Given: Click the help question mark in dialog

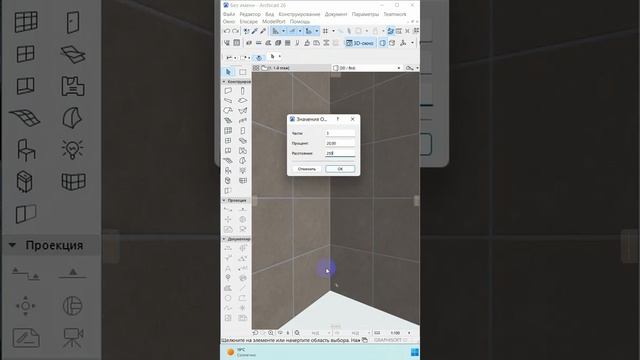Looking at the screenshot, I should (x=338, y=119).
